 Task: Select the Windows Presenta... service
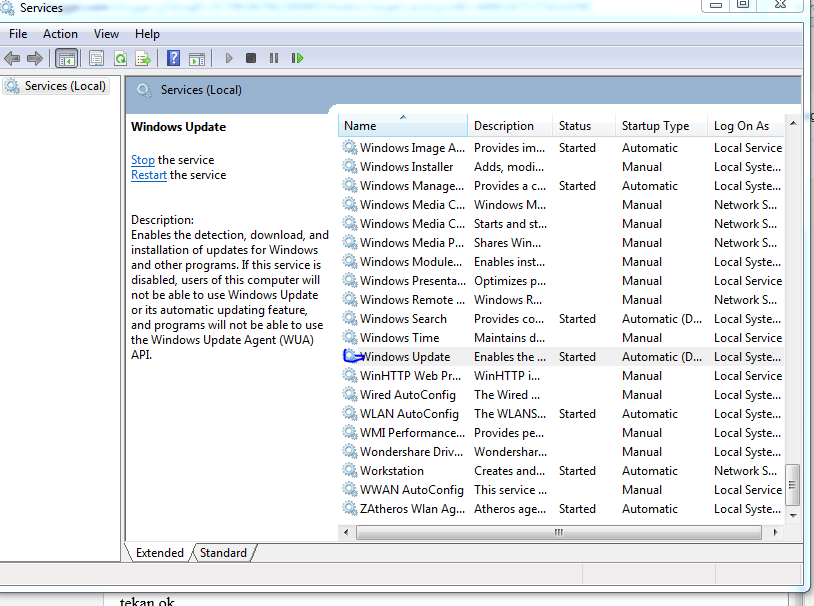pos(413,281)
